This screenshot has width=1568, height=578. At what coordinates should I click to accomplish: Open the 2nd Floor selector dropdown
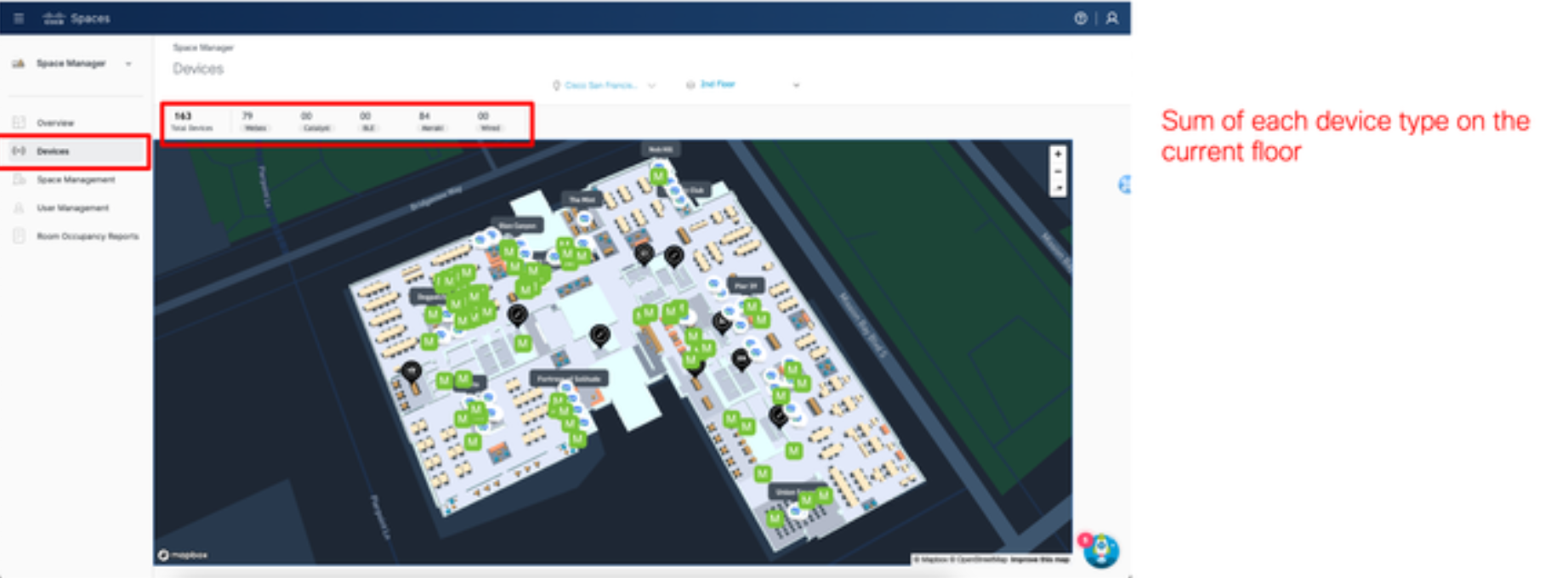point(744,84)
